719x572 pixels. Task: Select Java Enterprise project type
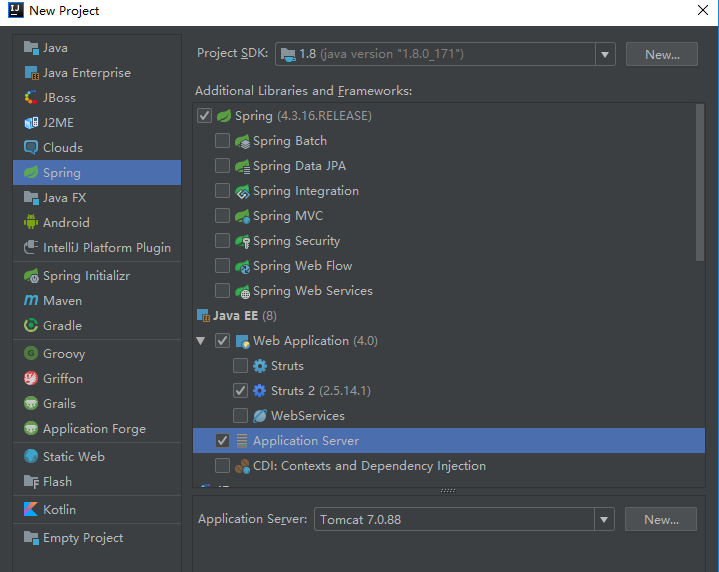click(86, 72)
